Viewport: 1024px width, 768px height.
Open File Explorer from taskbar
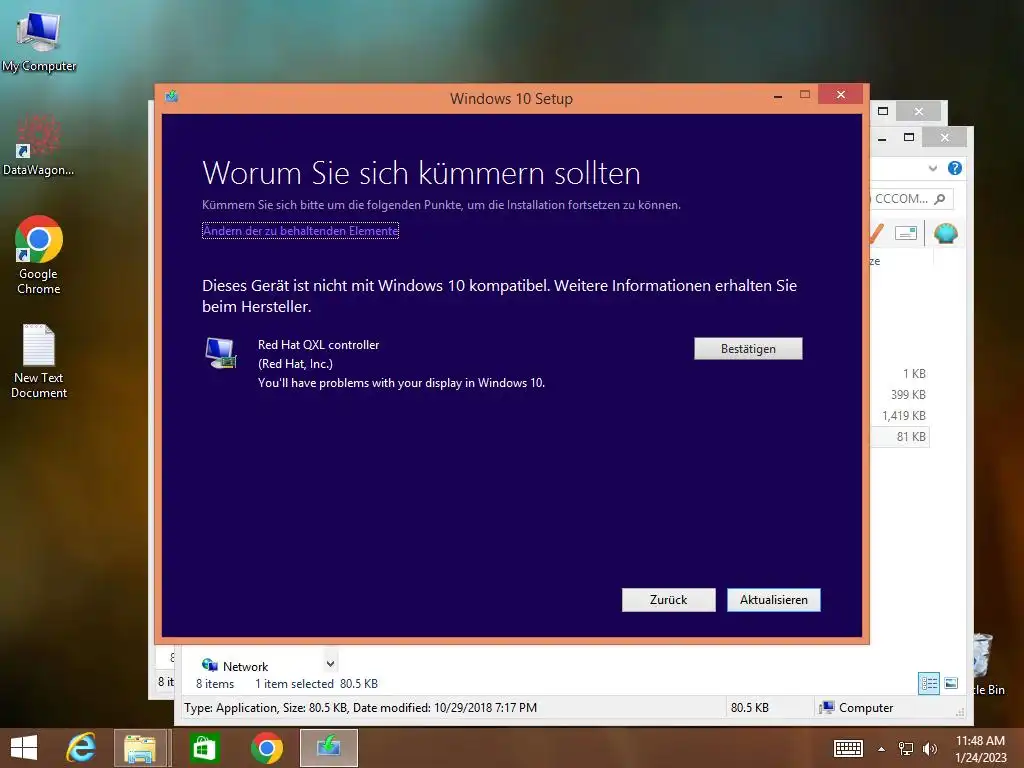tap(140, 748)
